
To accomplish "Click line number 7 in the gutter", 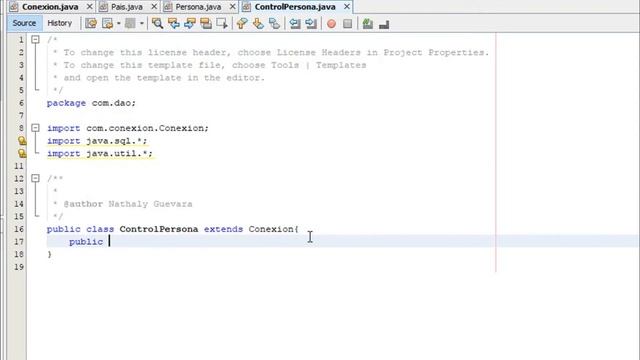I will pos(21,116).
